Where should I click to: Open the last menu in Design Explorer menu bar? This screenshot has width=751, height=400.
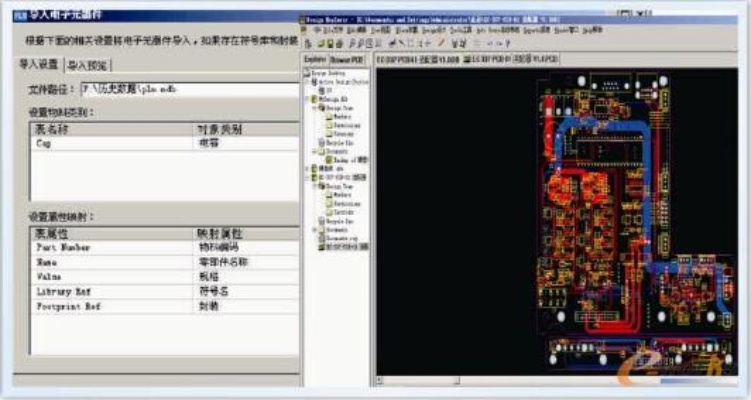592,30
